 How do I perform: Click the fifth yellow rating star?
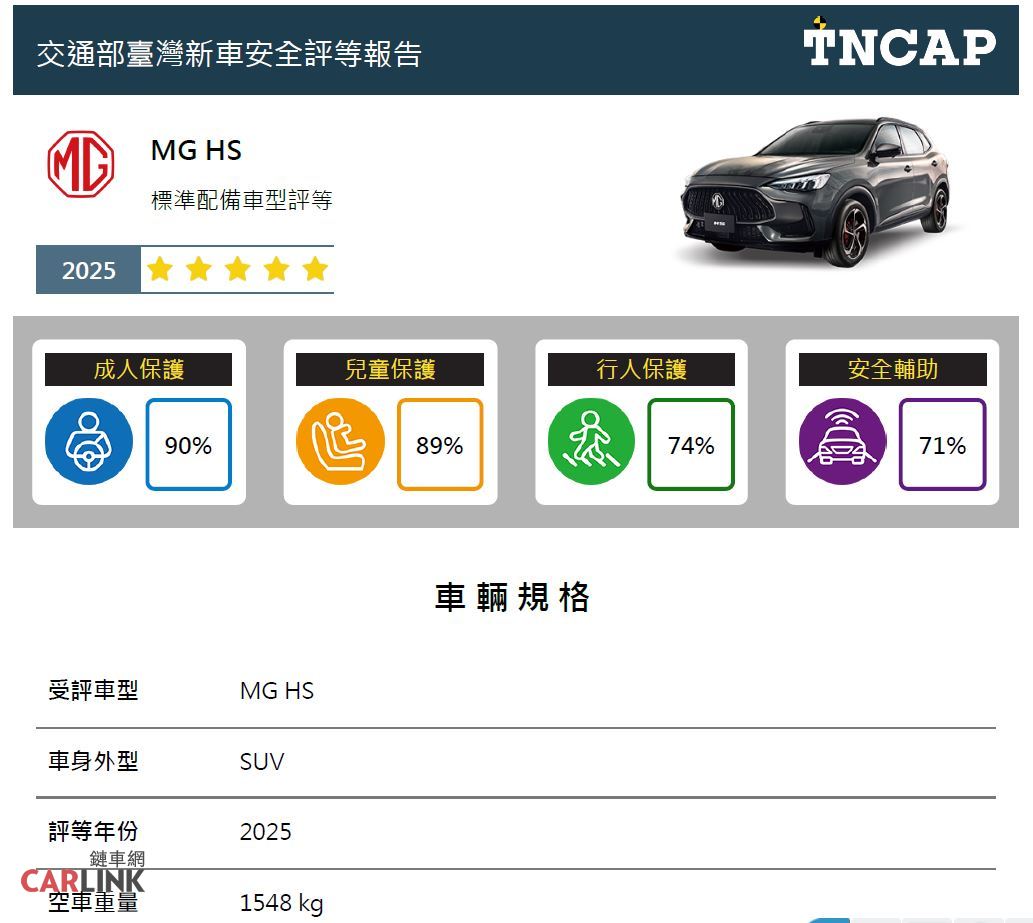(315, 270)
